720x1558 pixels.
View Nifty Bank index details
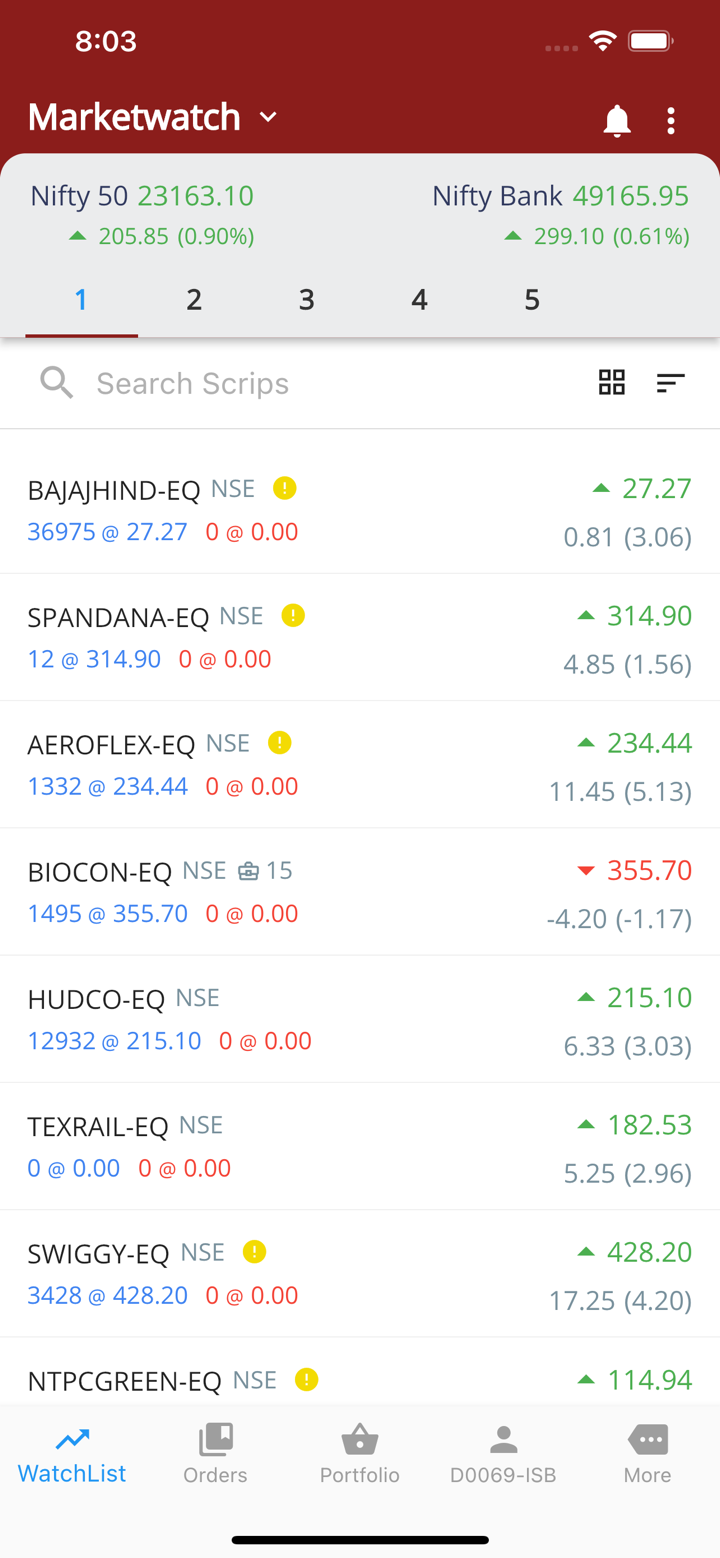click(x=560, y=213)
